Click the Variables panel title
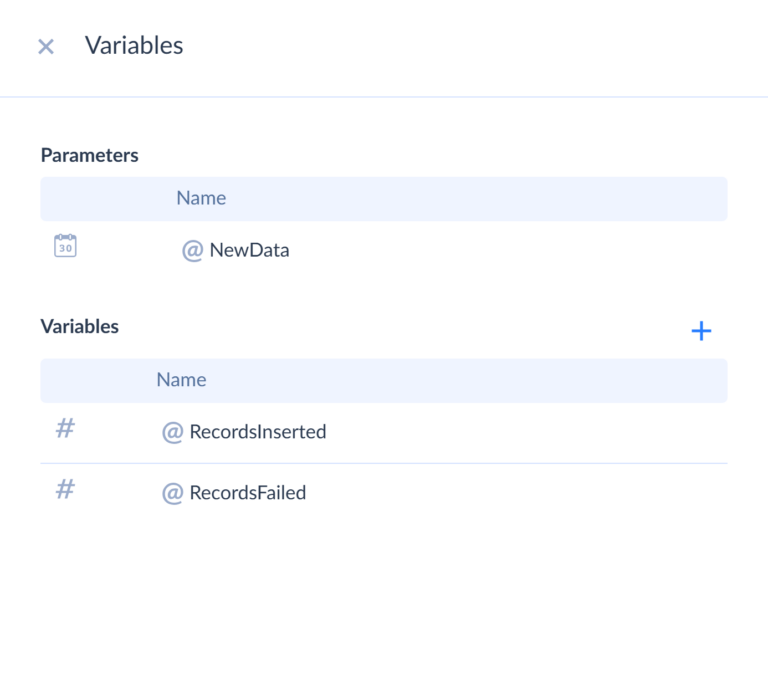The image size is (768, 680). [134, 45]
